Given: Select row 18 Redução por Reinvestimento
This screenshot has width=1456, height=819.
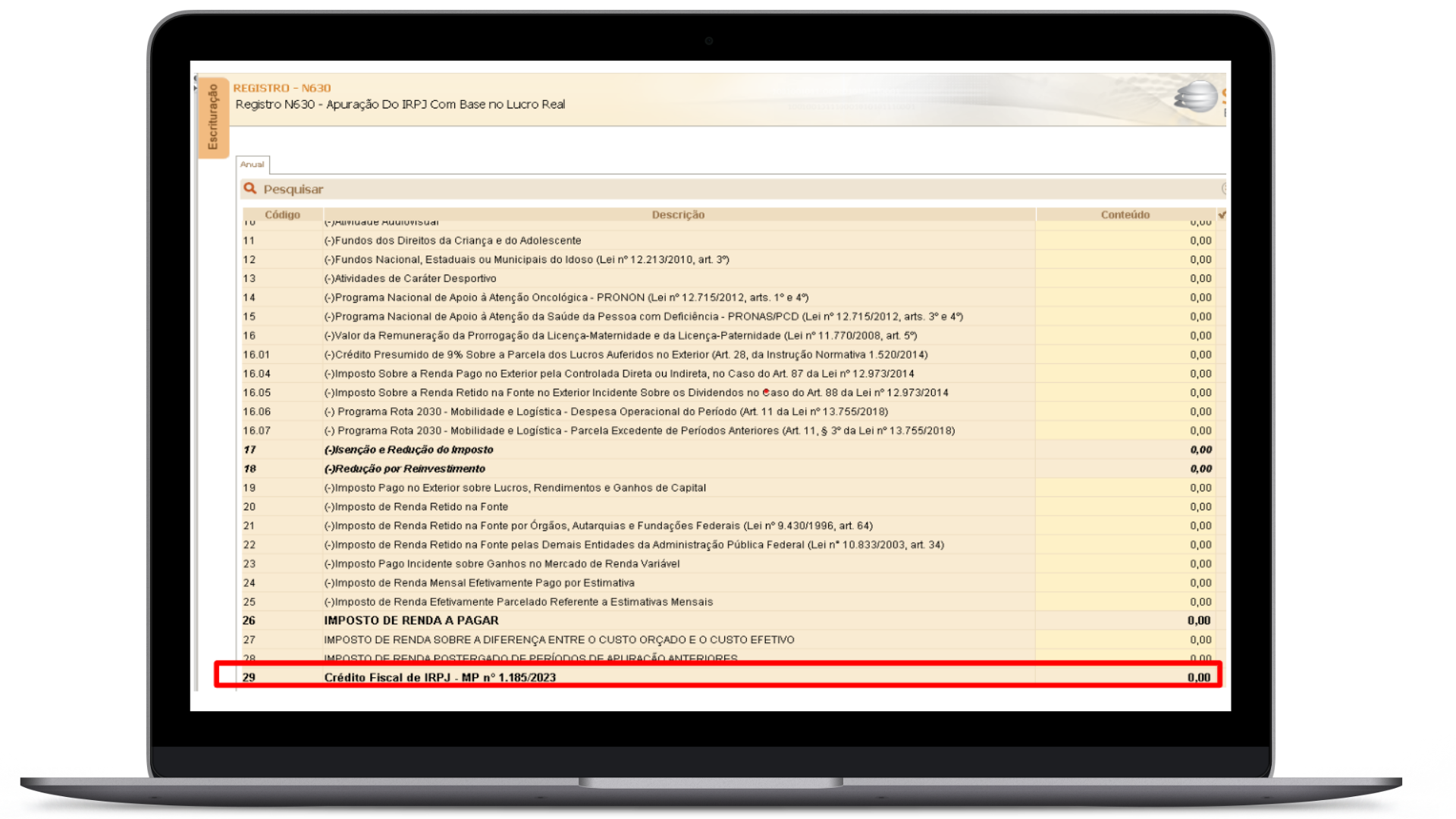Looking at the screenshot, I should coord(404,469).
